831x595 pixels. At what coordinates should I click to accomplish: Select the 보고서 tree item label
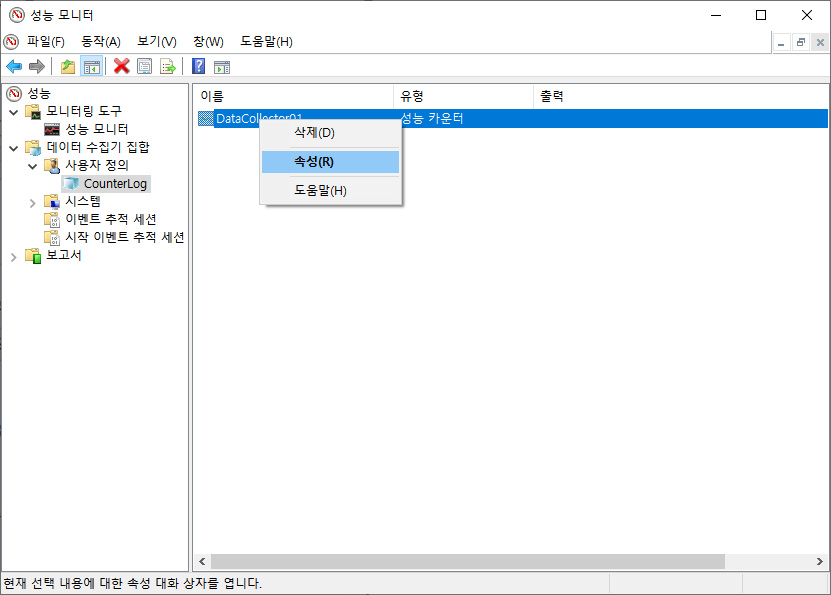point(64,255)
